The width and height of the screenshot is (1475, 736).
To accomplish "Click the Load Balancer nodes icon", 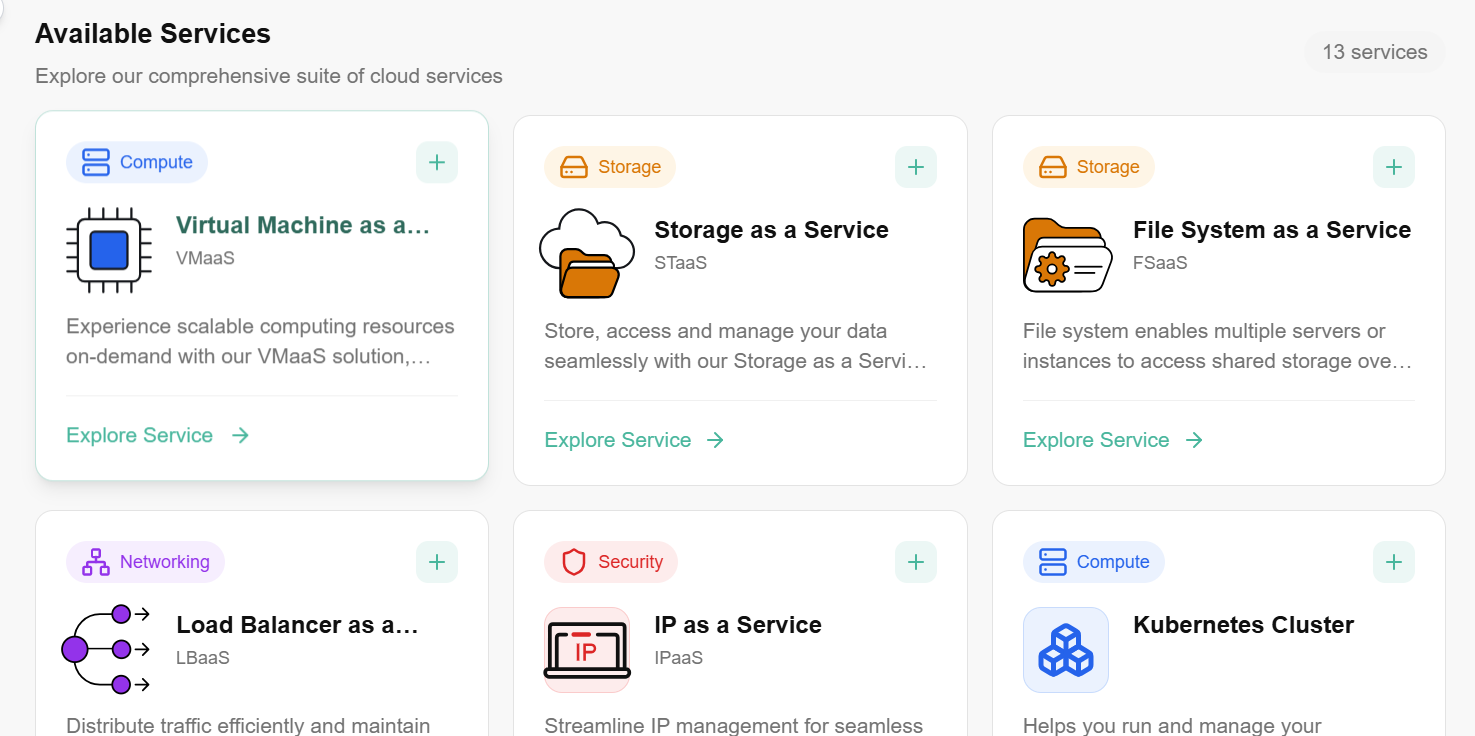I will pyautogui.click(x=107, y=649).
